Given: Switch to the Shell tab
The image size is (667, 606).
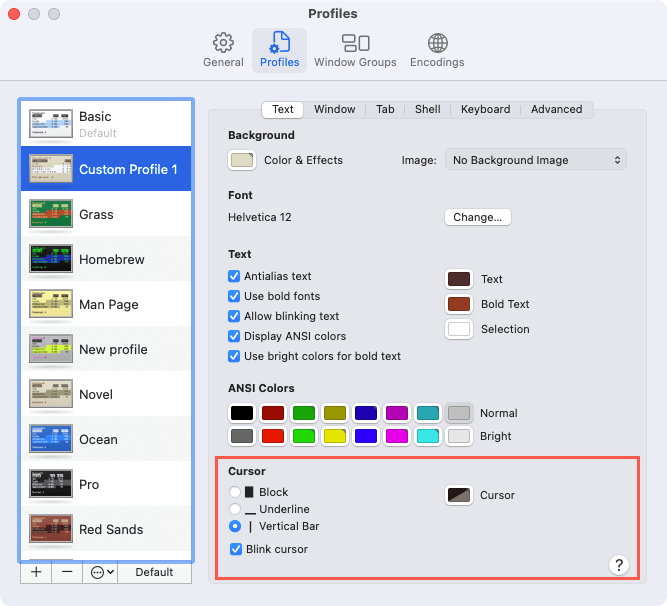Looking at the screenshot, I should [428, 109].
